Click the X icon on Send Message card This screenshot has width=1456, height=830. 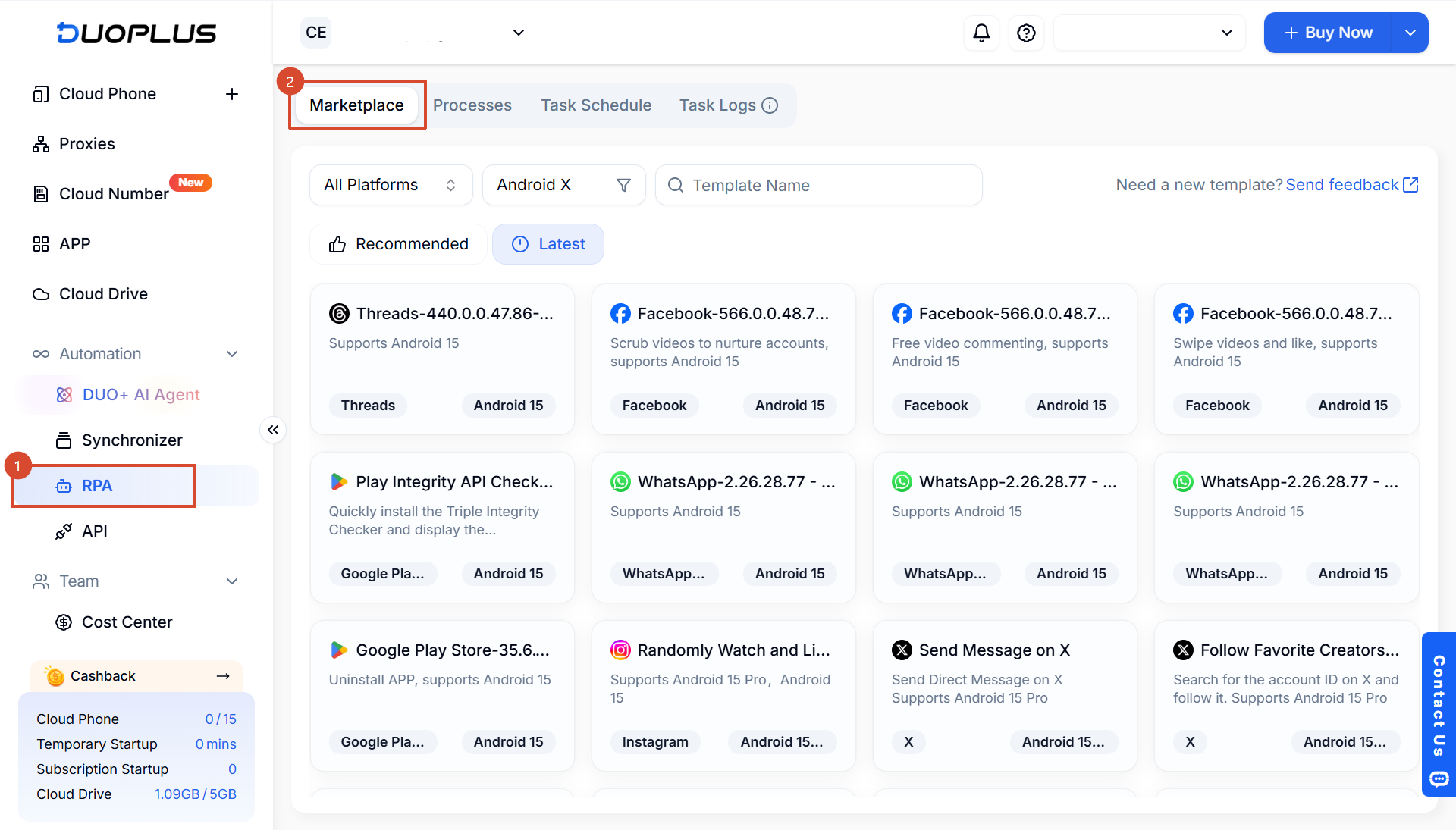click(x=902, y=650)
